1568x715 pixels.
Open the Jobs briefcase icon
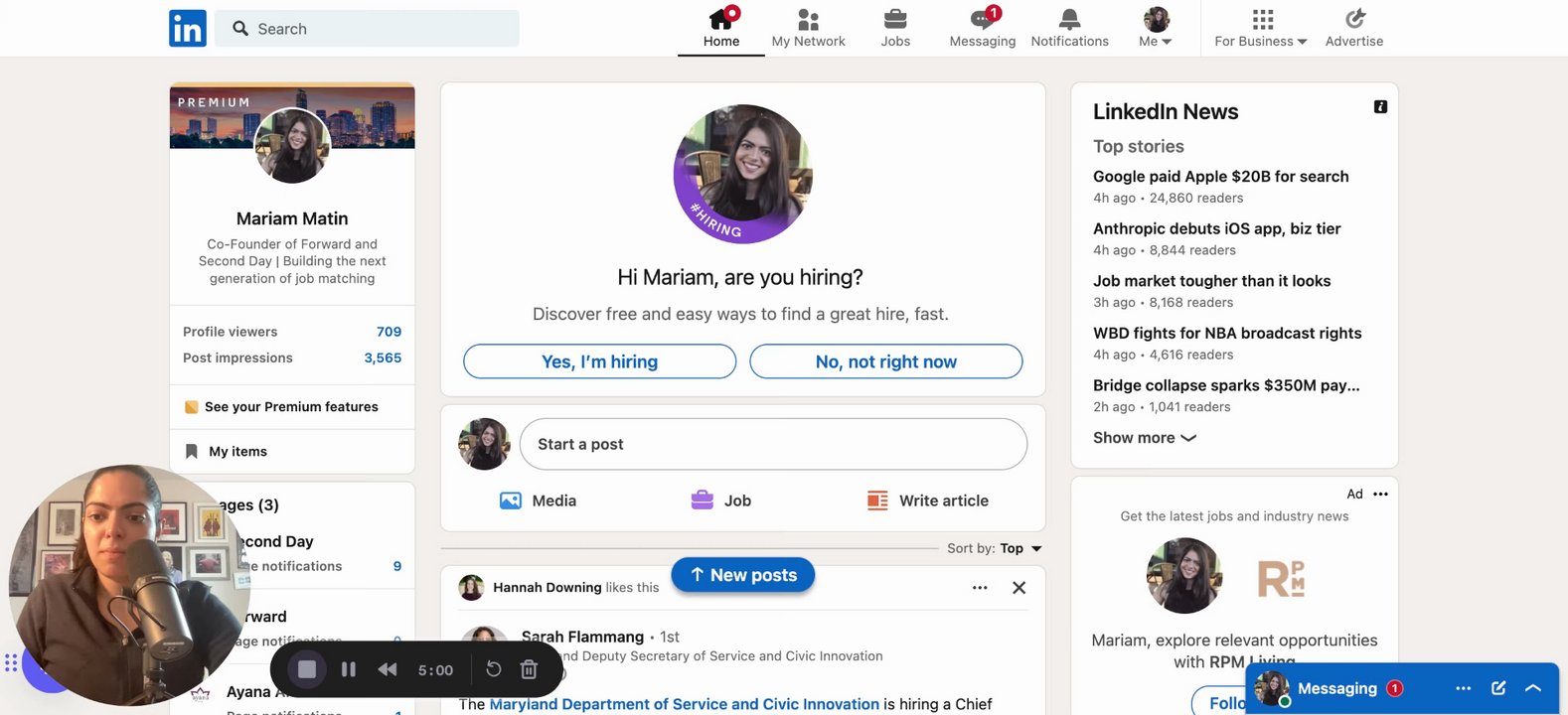tap(895, 19)
